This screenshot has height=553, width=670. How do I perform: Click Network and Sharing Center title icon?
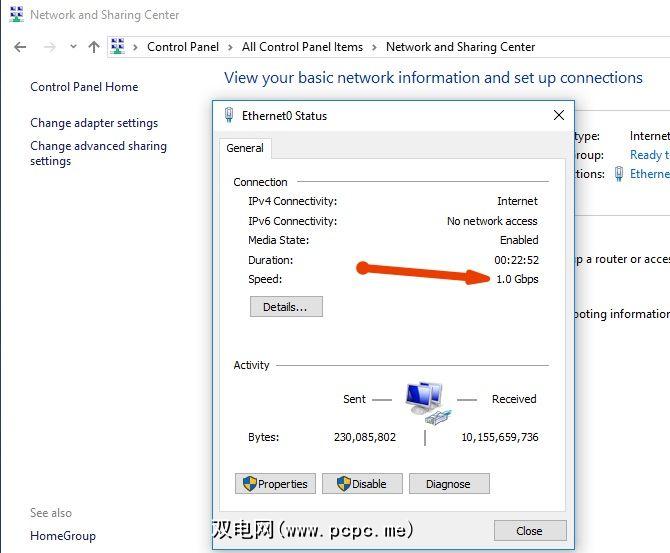[16, 15]
